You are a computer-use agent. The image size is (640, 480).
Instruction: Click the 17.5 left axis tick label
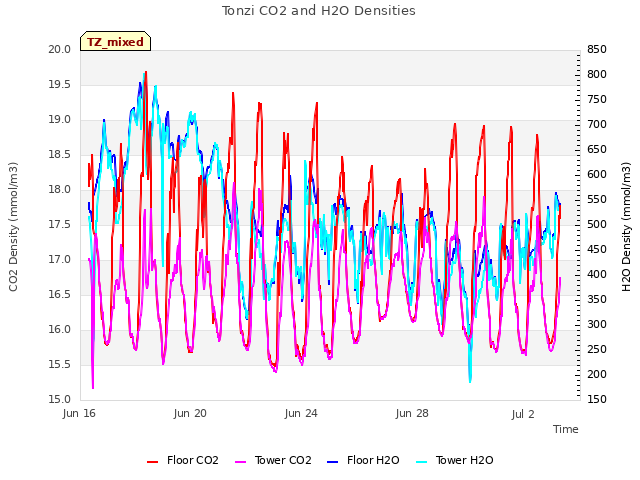coord(60,224)
